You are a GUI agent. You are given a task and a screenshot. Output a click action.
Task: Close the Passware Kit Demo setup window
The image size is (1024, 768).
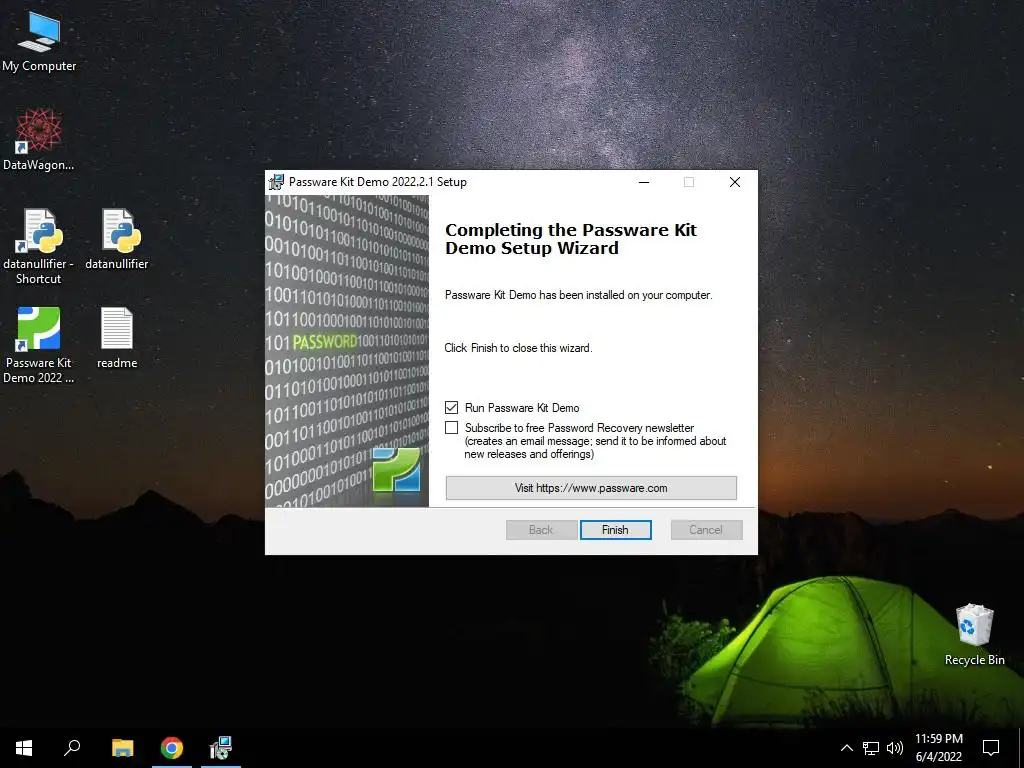tap(735, 182)
